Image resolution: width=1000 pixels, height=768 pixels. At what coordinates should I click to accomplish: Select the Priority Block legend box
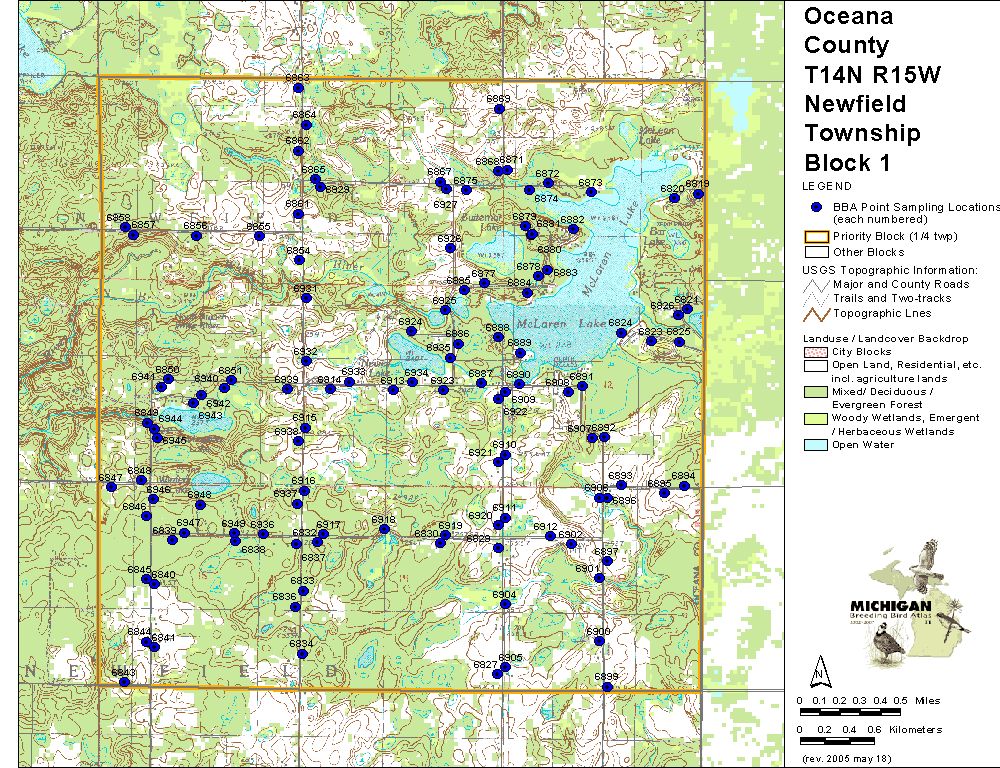coord(816,237)
